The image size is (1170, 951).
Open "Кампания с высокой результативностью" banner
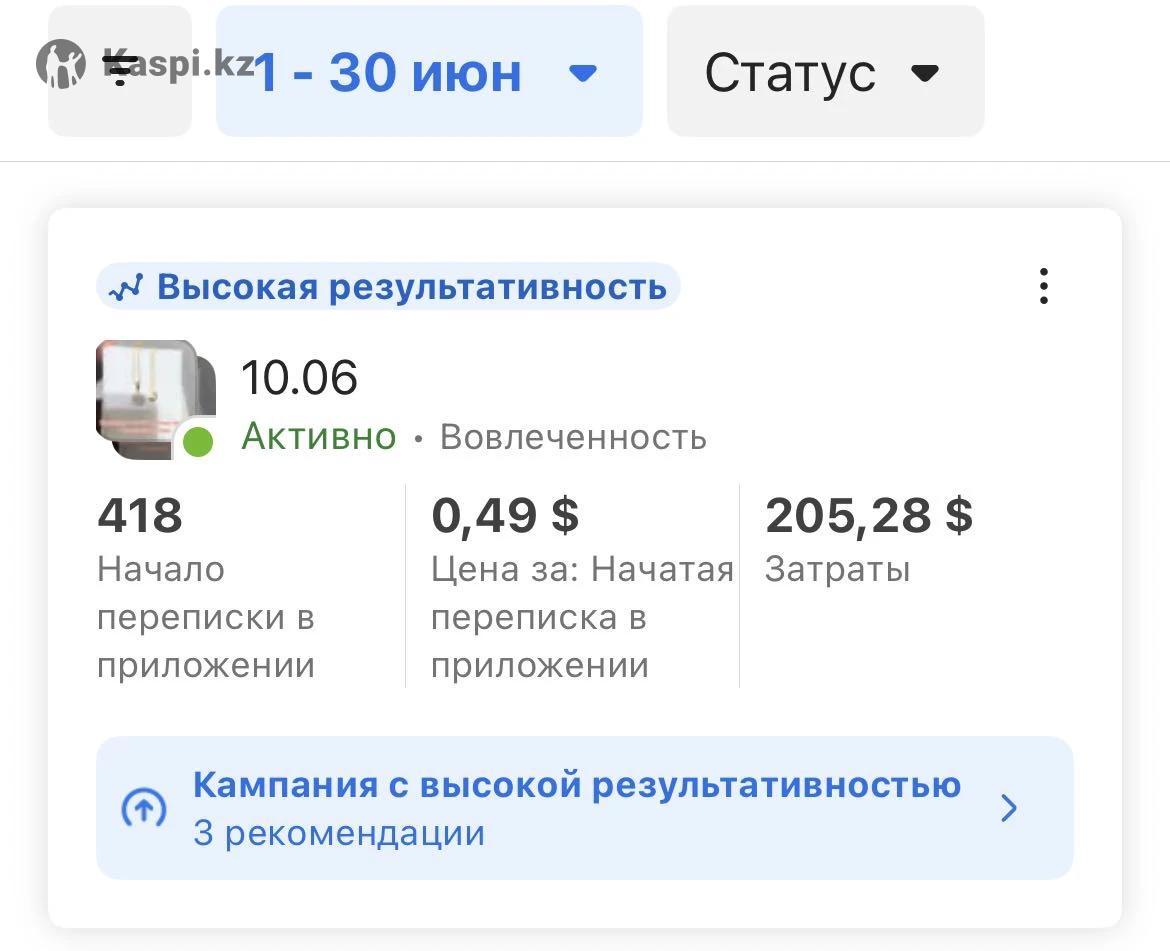[x=576, y=785]
